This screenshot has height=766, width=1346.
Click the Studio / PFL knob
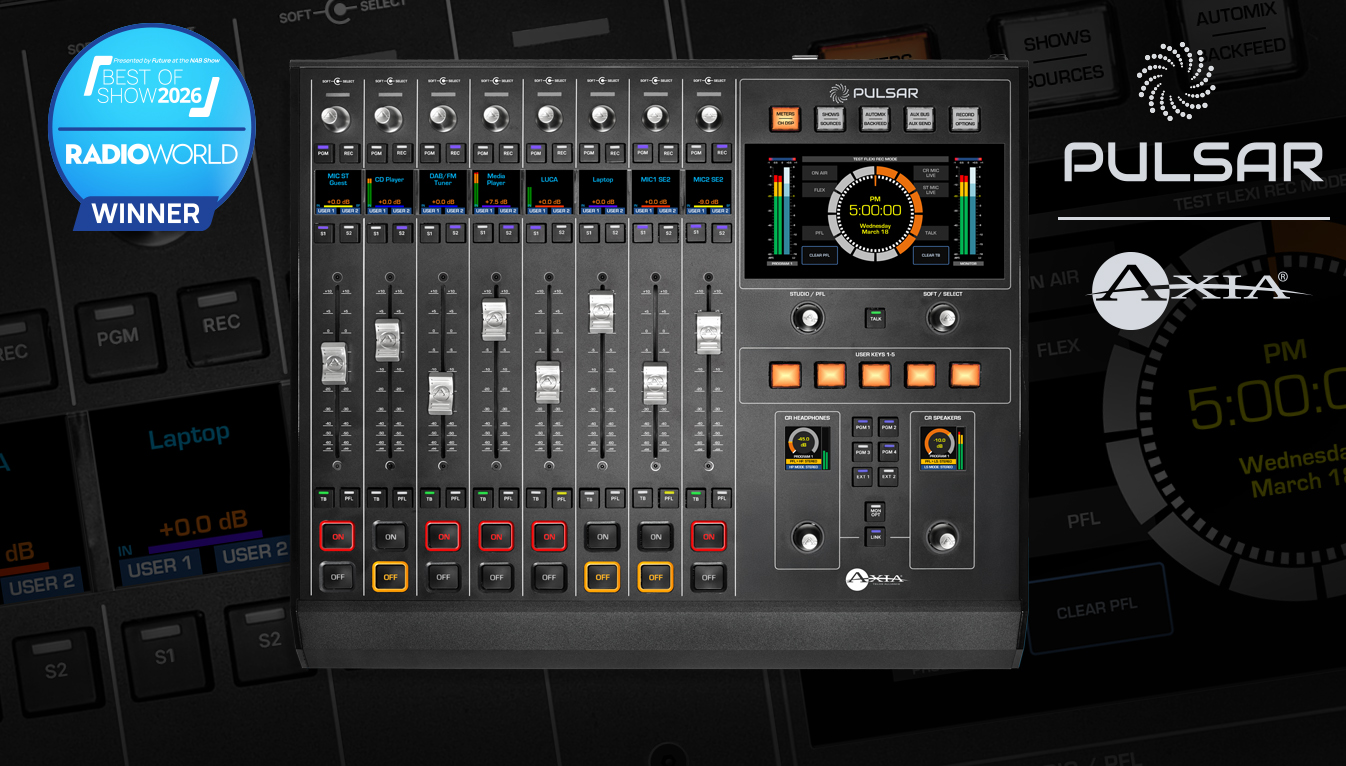pyautogui.click(x=804, y=319)
